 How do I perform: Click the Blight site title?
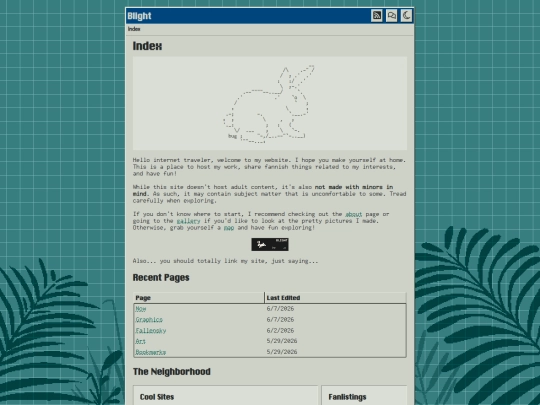[x=139, y=16]
